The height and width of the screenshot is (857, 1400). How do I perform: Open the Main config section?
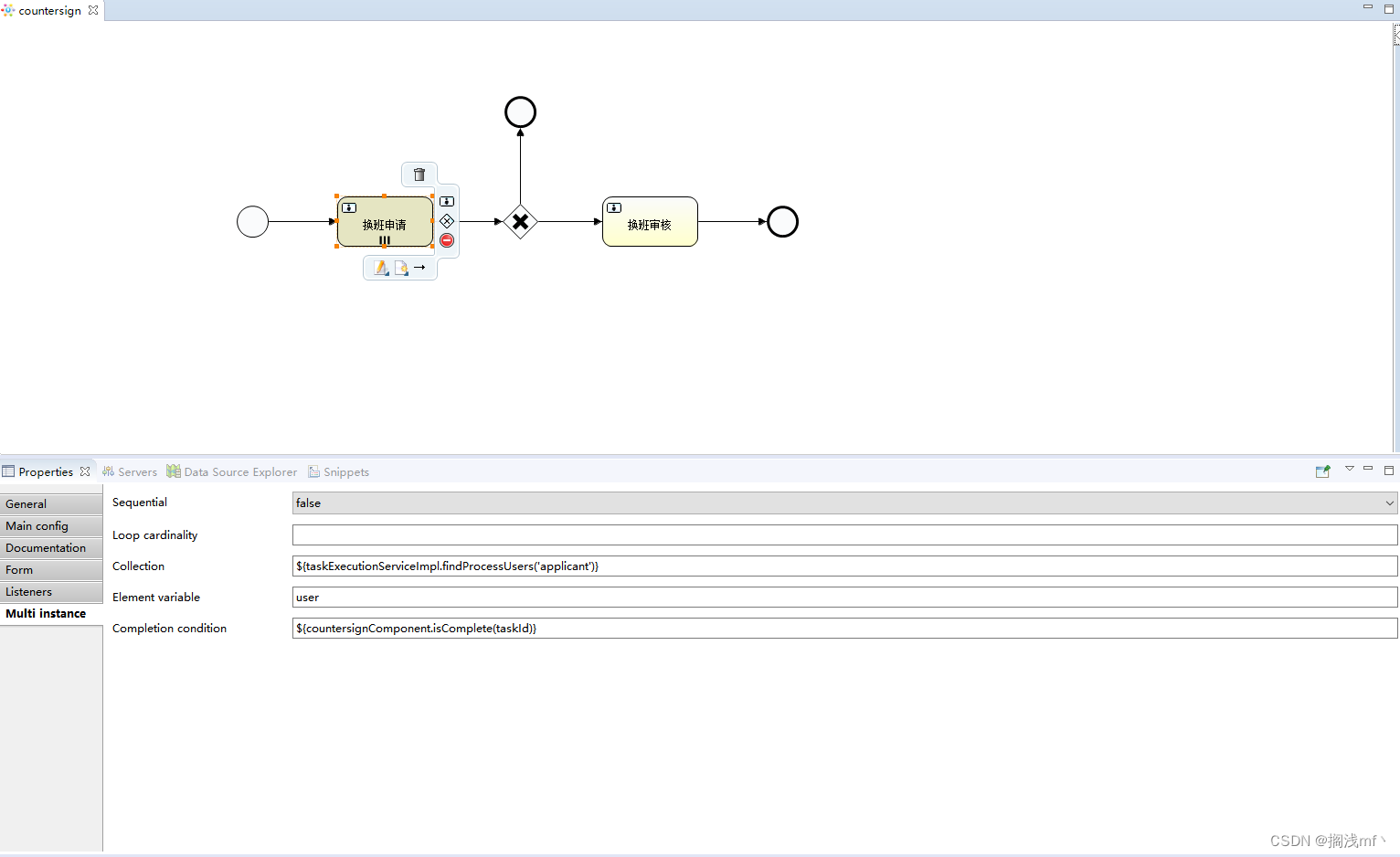tap(51, 525)
